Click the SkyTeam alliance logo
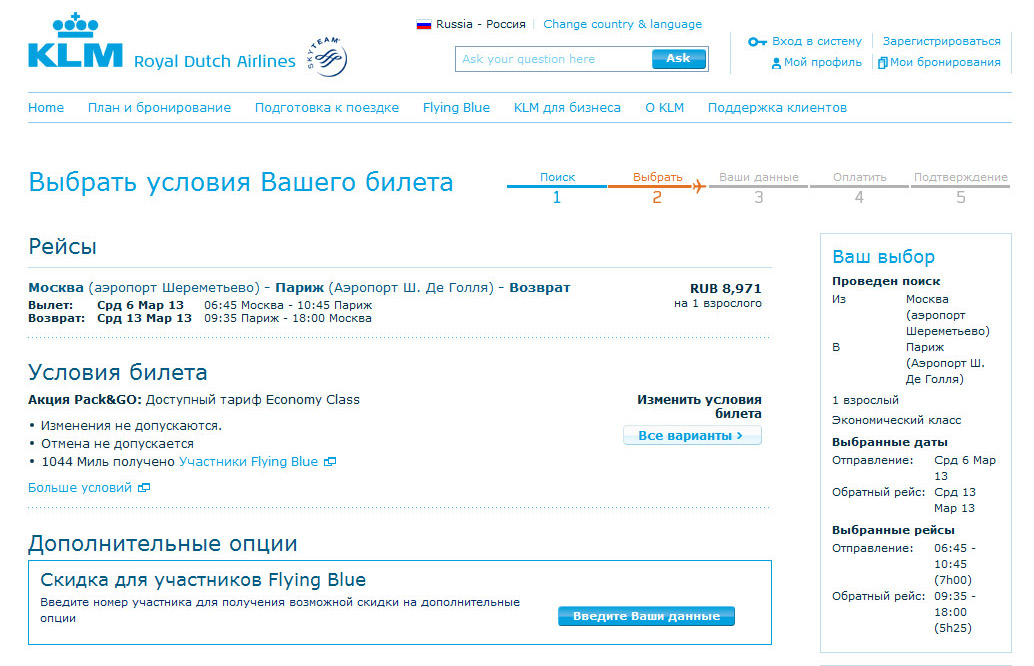Viewport: 1034px width, 666px height. (327, 57)
